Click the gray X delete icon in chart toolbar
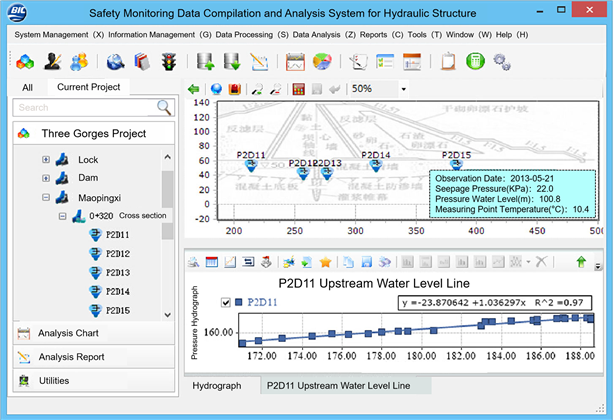614x420 pixels. point(541,262)
